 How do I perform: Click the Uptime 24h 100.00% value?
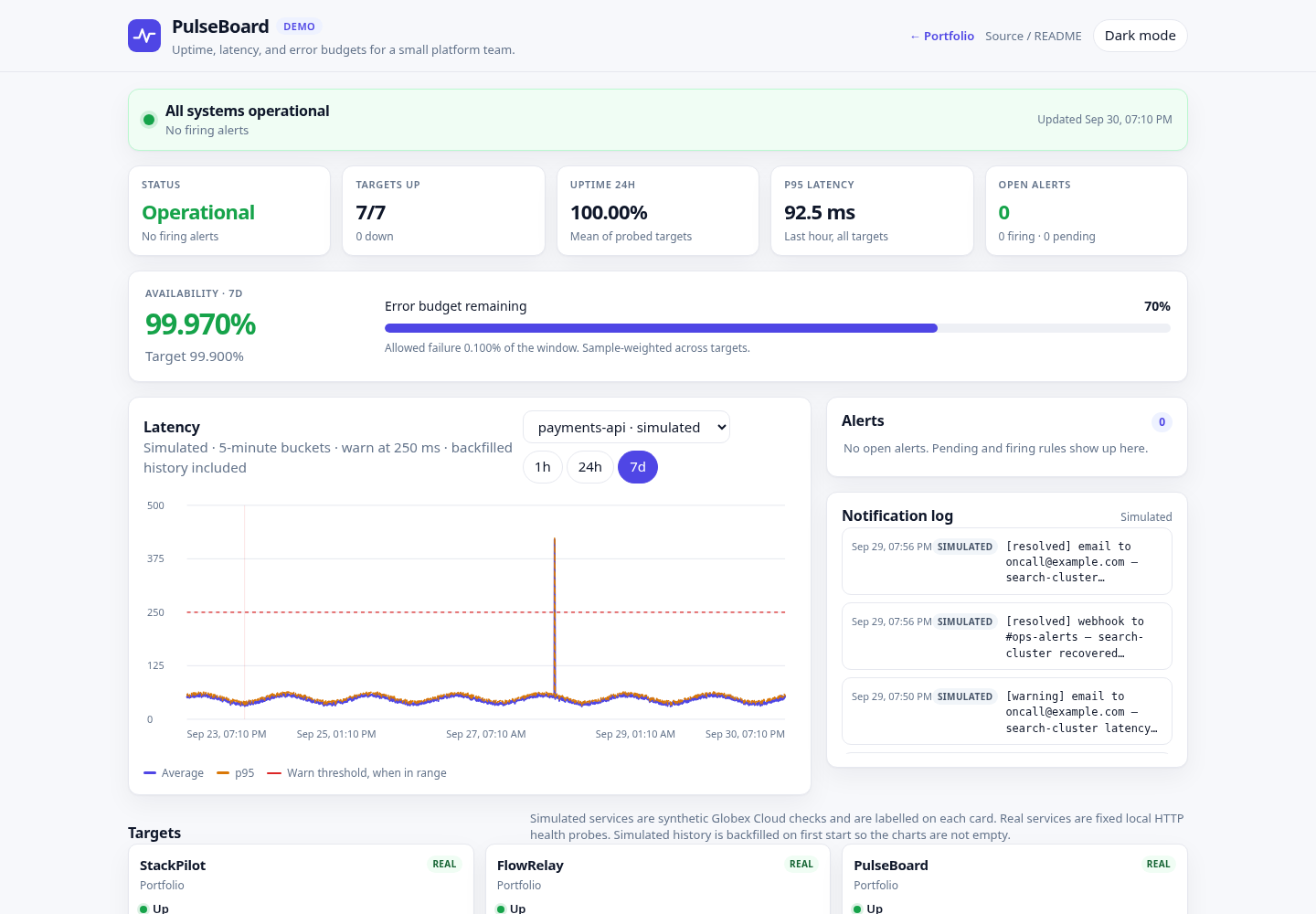[x=609, y=213]
